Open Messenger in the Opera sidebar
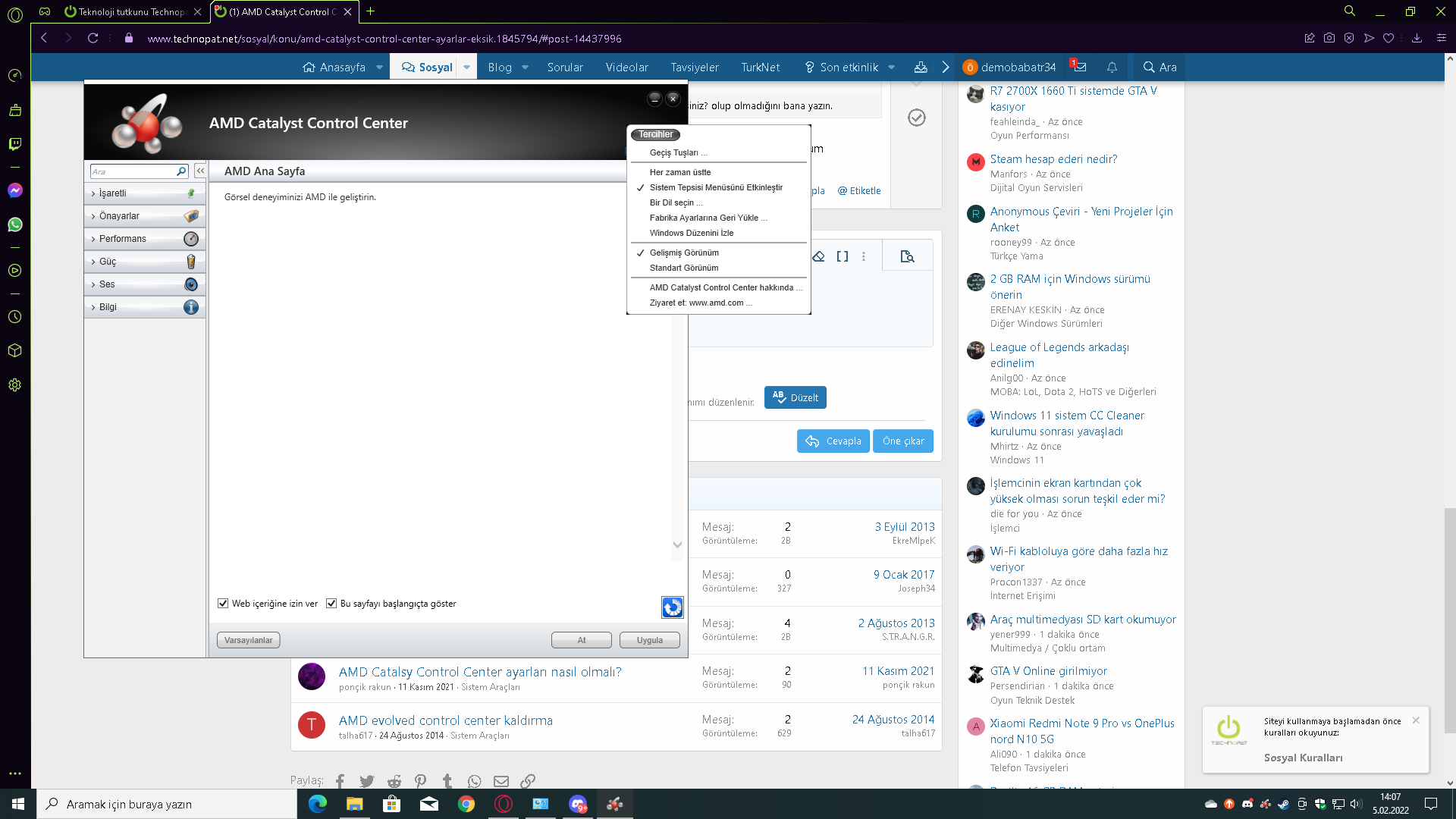Screen dimensions: 1456x819 pyautogui.click(x=14, y=190)
